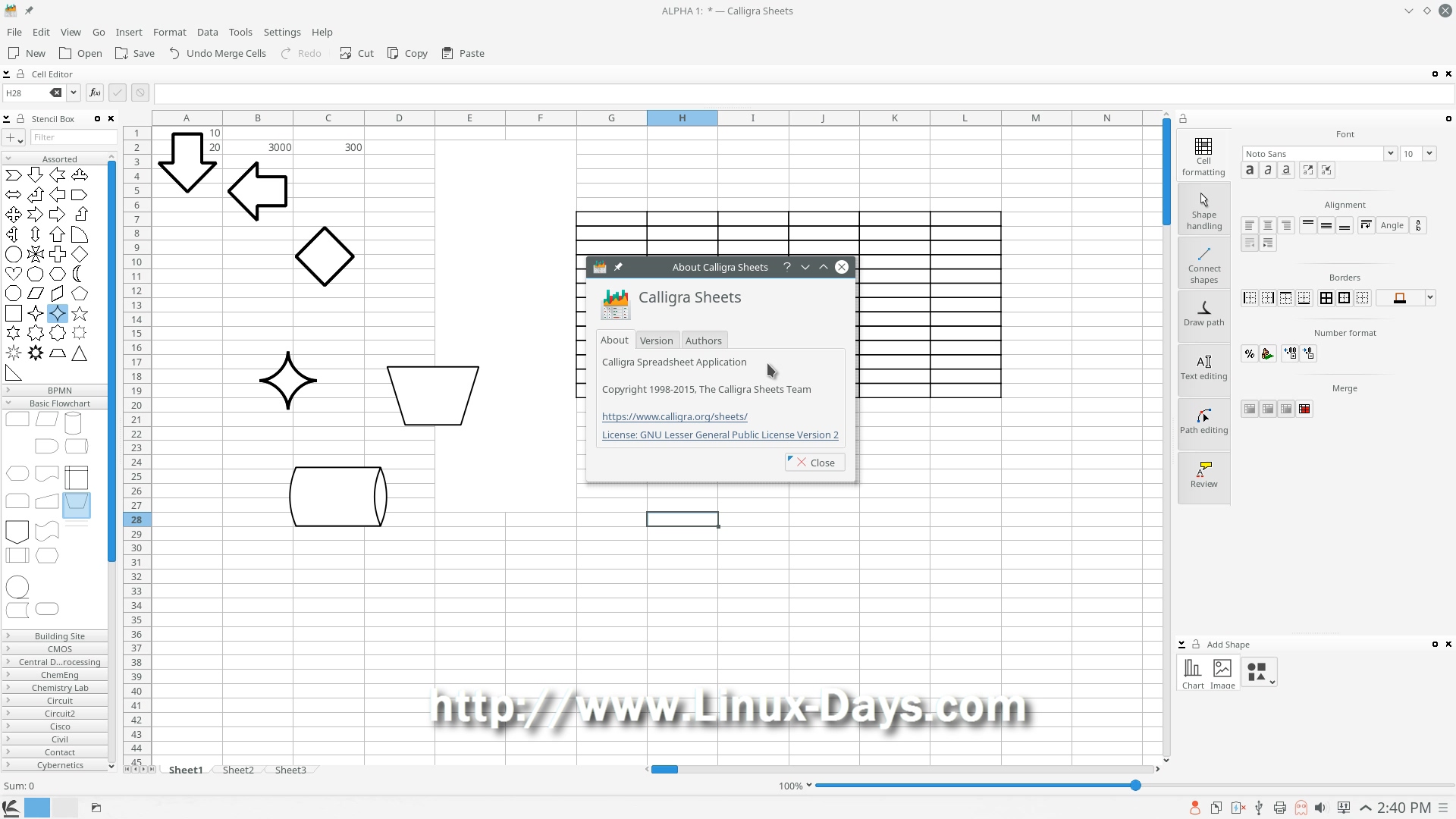This screenshot has width=1456, height=819.
Task: Switch to the Version tab
Action: pyautogui.click(x=656, y=340)
